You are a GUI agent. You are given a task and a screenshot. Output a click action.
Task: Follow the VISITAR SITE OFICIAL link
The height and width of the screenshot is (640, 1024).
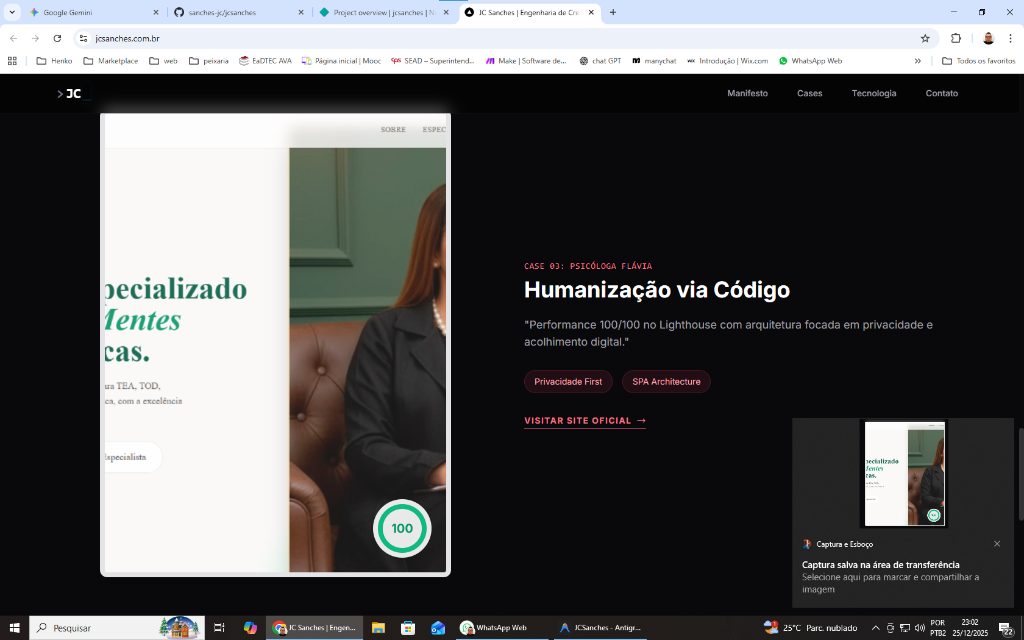(x=584, y=421)
